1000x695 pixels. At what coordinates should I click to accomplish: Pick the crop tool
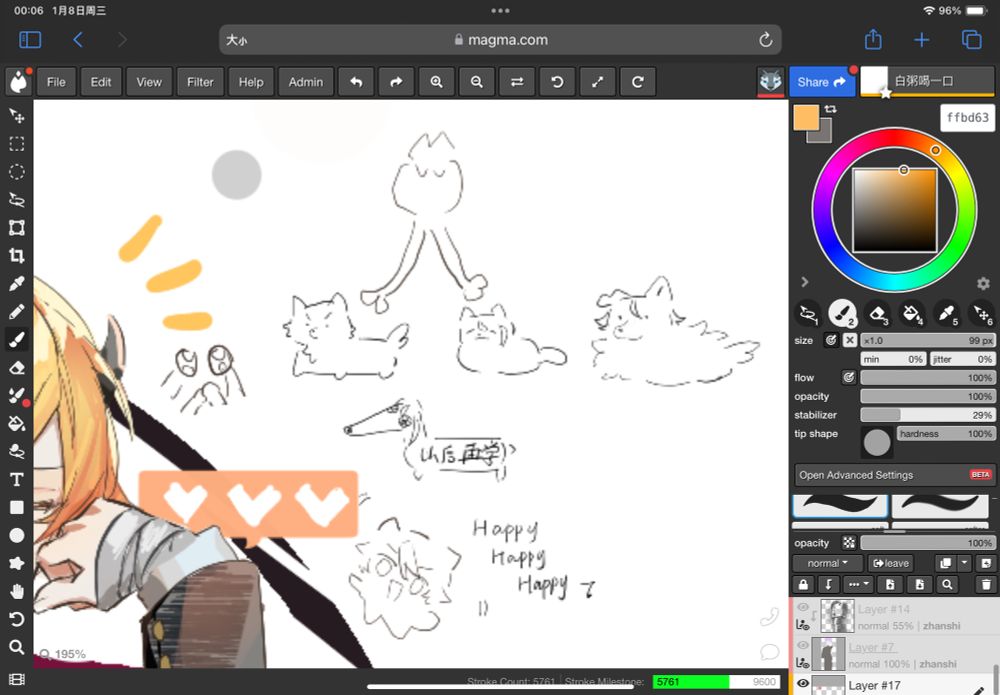[x=16, y=256]
